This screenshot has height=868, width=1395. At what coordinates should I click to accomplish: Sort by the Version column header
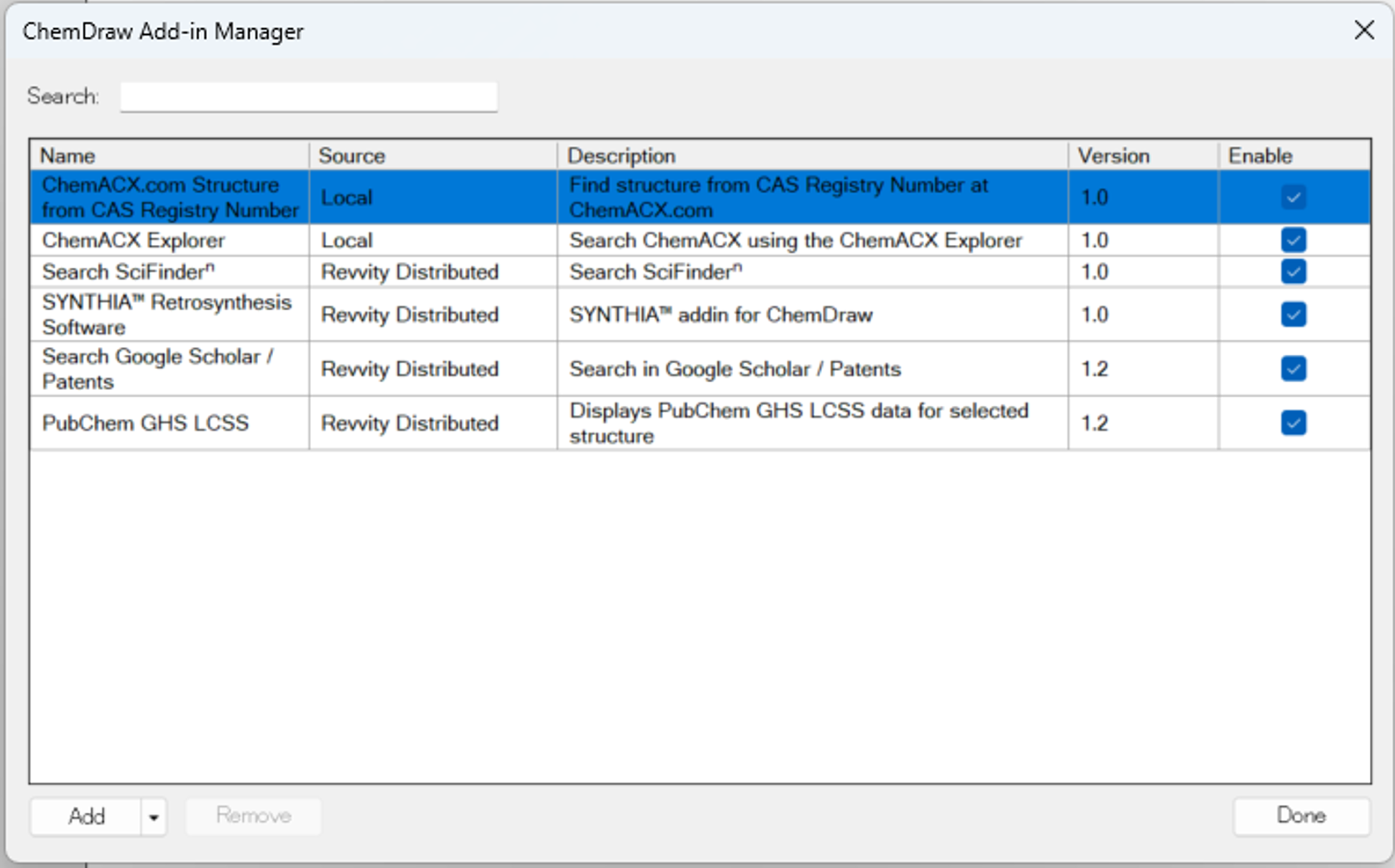pyautogui.click(x=1142, y=156)
